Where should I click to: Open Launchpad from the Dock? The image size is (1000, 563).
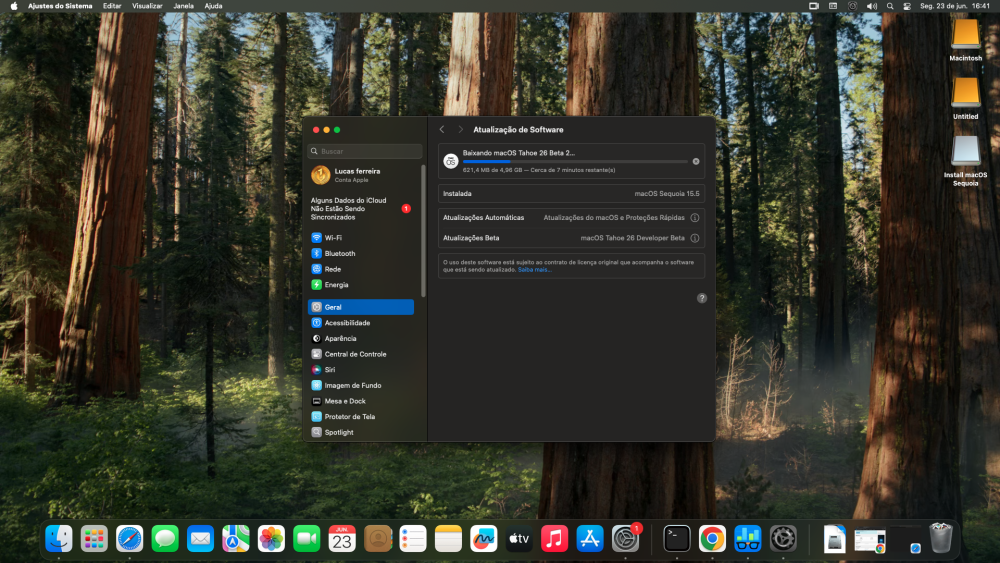click(x=94, y=539)
